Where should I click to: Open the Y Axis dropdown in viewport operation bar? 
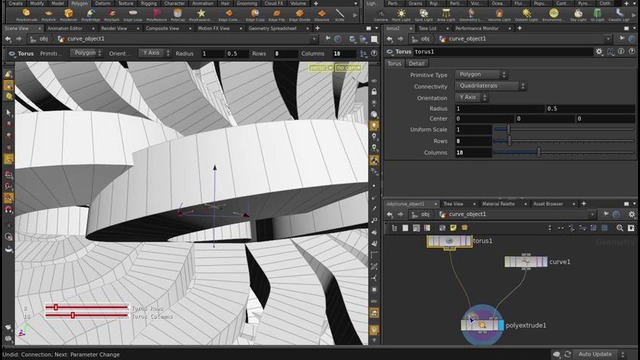tap(154, 53)
